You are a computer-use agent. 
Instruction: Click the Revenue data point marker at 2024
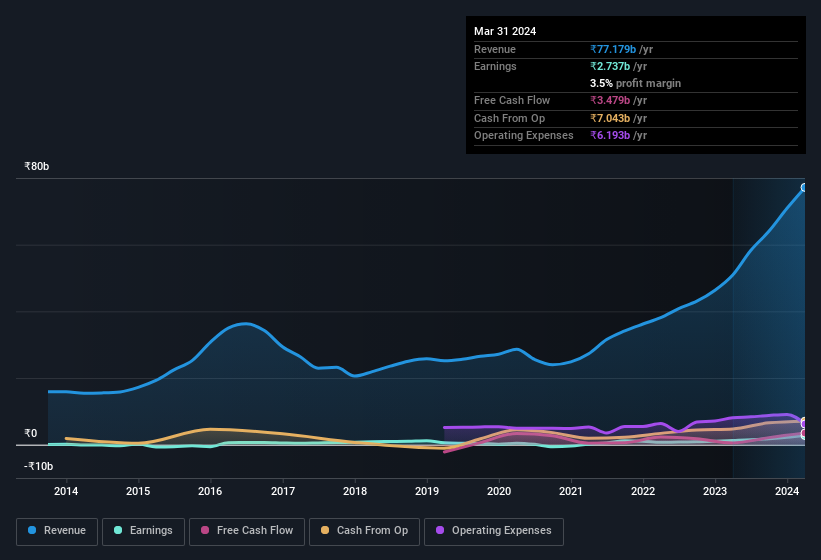pos(805,187)
